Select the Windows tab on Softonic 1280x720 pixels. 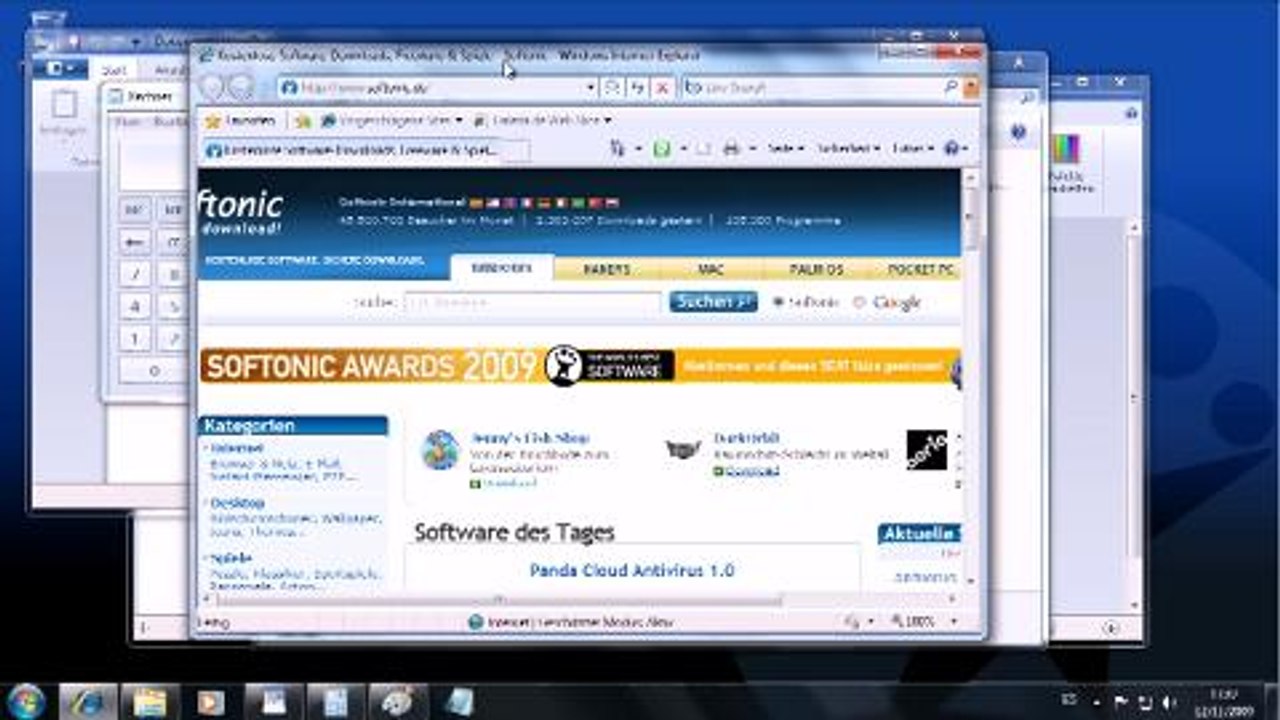[x=502, y=269]
